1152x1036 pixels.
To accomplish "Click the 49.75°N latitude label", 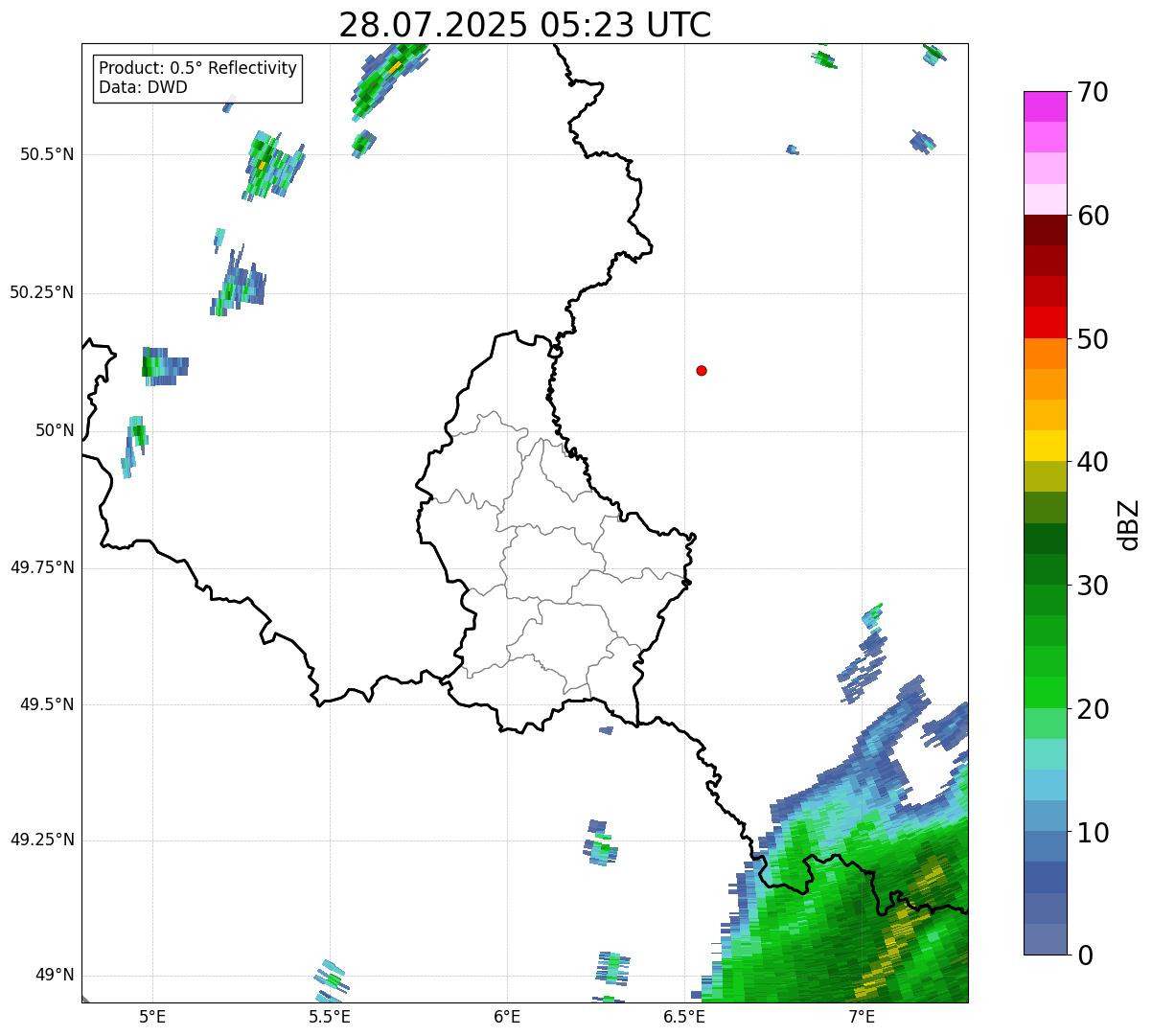I will coord(42,567).
